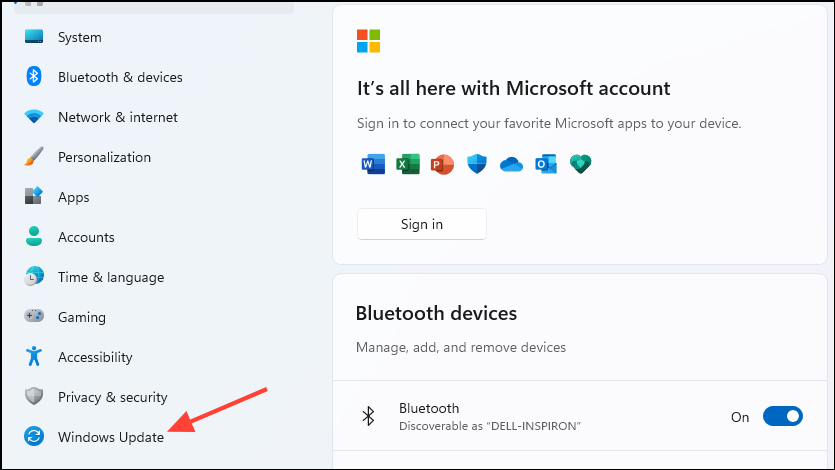835x470 pixels.
Task: Click the Sign in button
Action: (422, 224)
